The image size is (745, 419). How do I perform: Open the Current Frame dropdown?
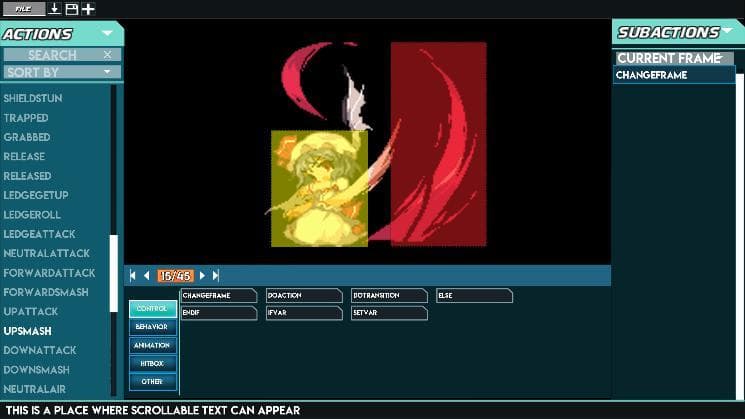click(x=674, y=58)
